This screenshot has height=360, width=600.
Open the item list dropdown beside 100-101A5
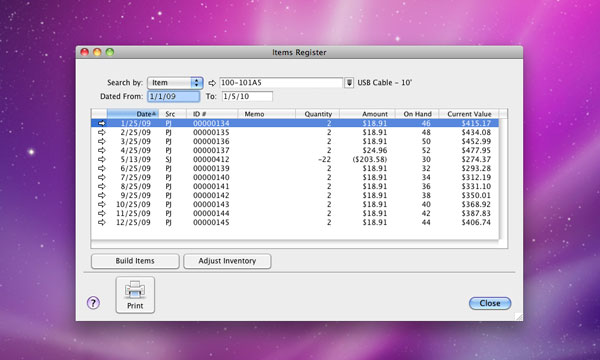(349, 83)
